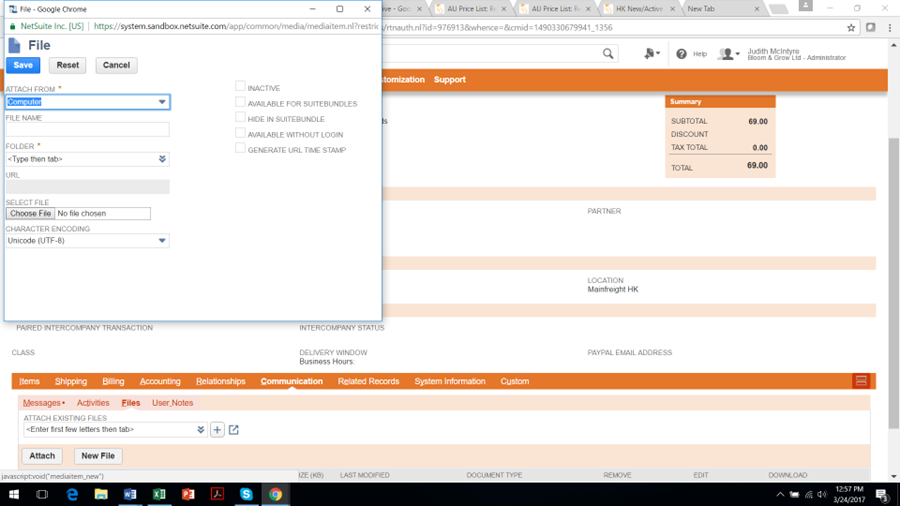Image resolution: width=900 pixels, height=506 pixels.
Task: Close the New Tab browser tab
Action: (x=757, y=9)
